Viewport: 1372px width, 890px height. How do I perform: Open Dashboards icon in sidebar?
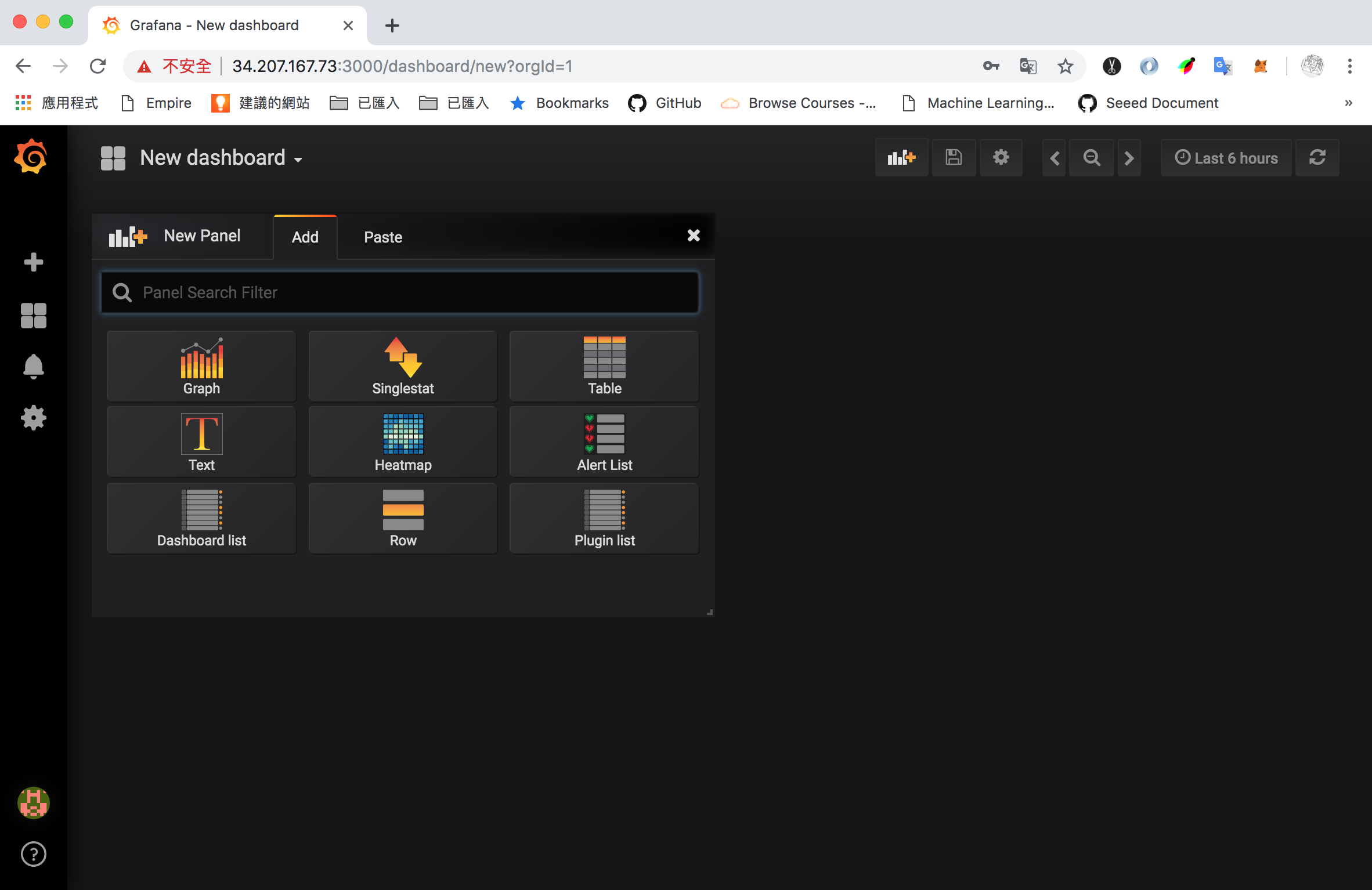(33, 316)
